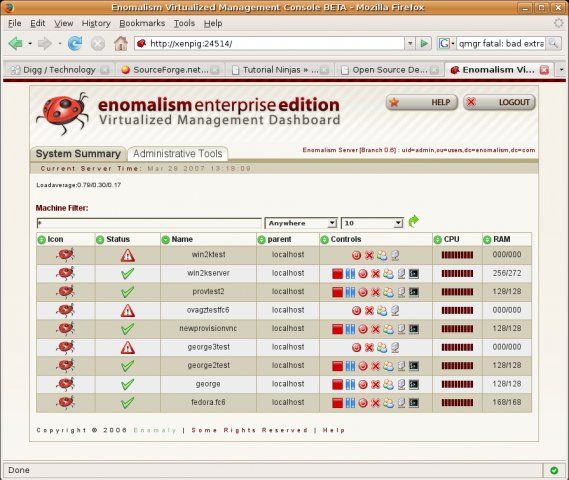The height and width of the screenshot is (480, 569).
Task: Open the results count dropdown showing 10
Action: point(372,223)
